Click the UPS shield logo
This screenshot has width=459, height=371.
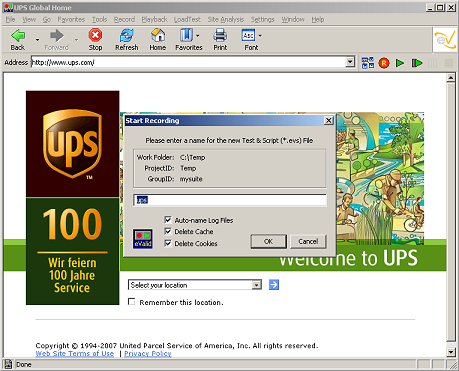coord(72,144)
